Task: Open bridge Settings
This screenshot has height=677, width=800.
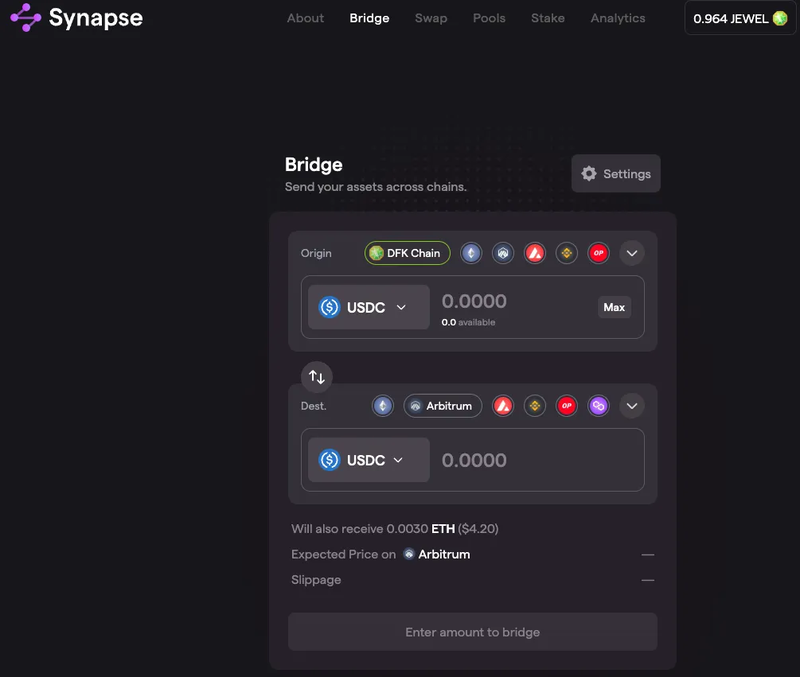Action: [x=616, y=173]
